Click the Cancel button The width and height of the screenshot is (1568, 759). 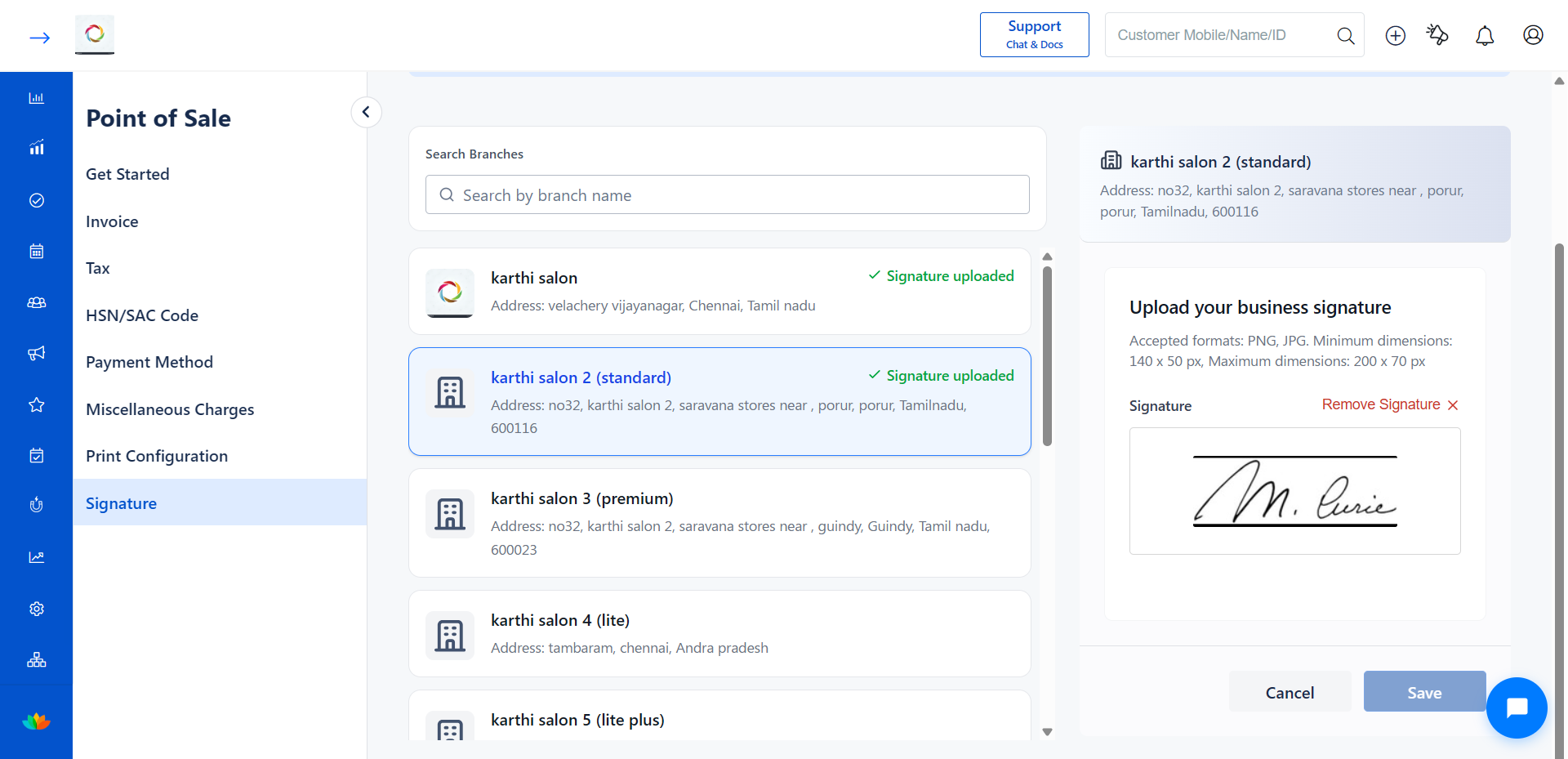pyautogui.click(x=1290, y=692)
